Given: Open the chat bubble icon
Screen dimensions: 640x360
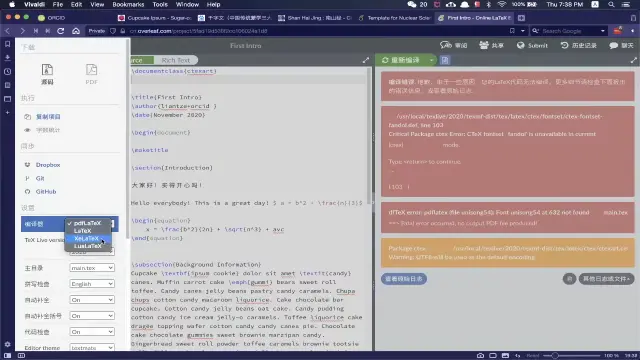Looking at the screenshot, I should pos(613,45).
